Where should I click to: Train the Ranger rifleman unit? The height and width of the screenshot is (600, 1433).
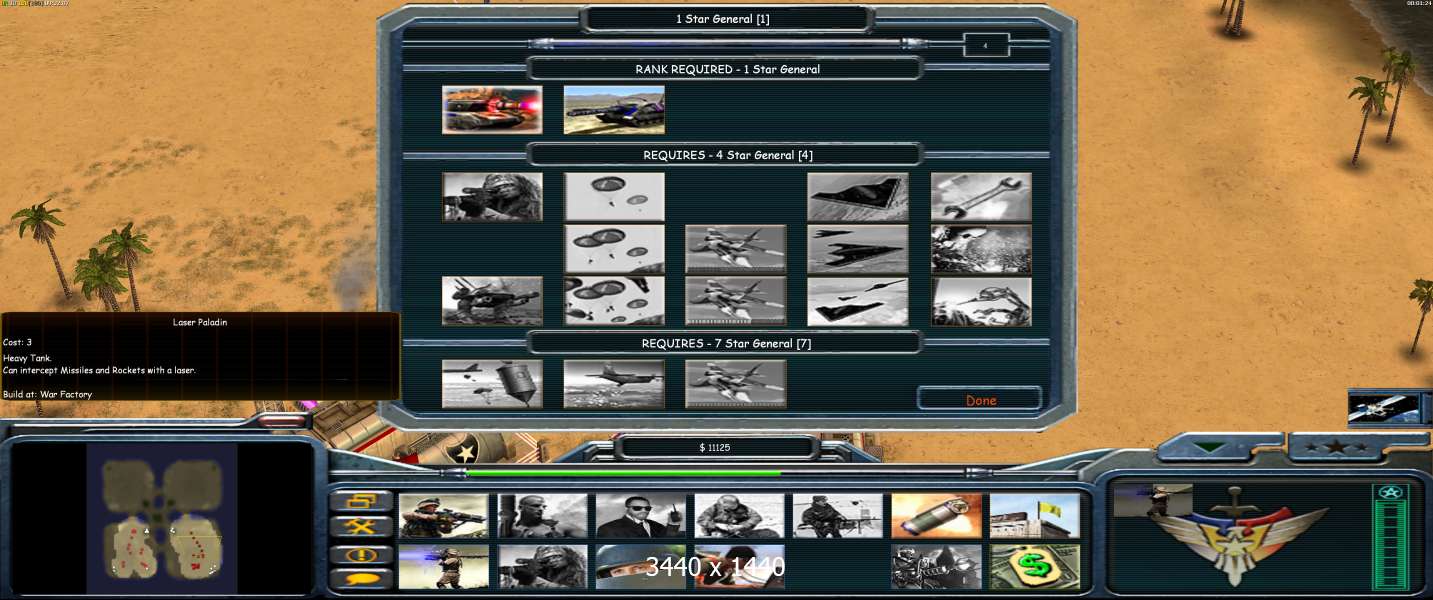point(443,515)
